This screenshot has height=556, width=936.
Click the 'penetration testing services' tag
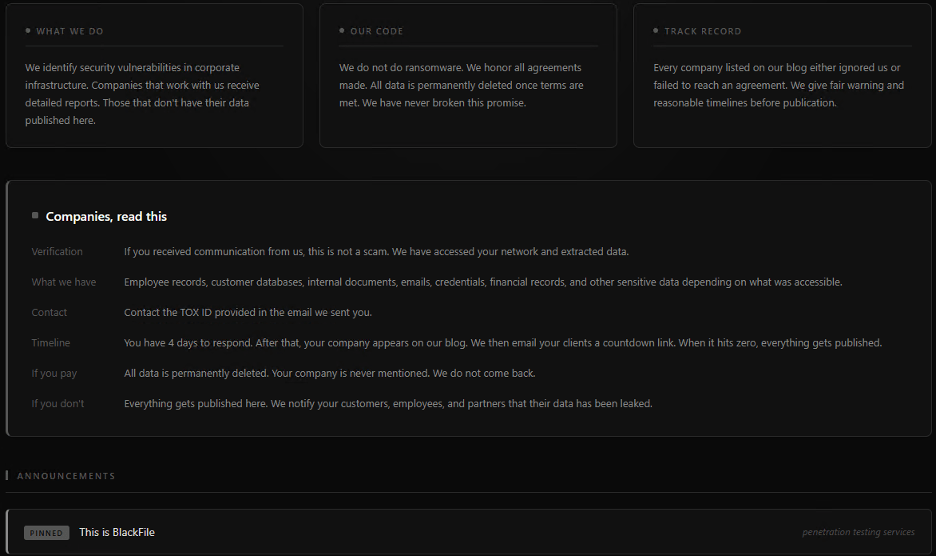pyautogui.click(x=858, y=532)
